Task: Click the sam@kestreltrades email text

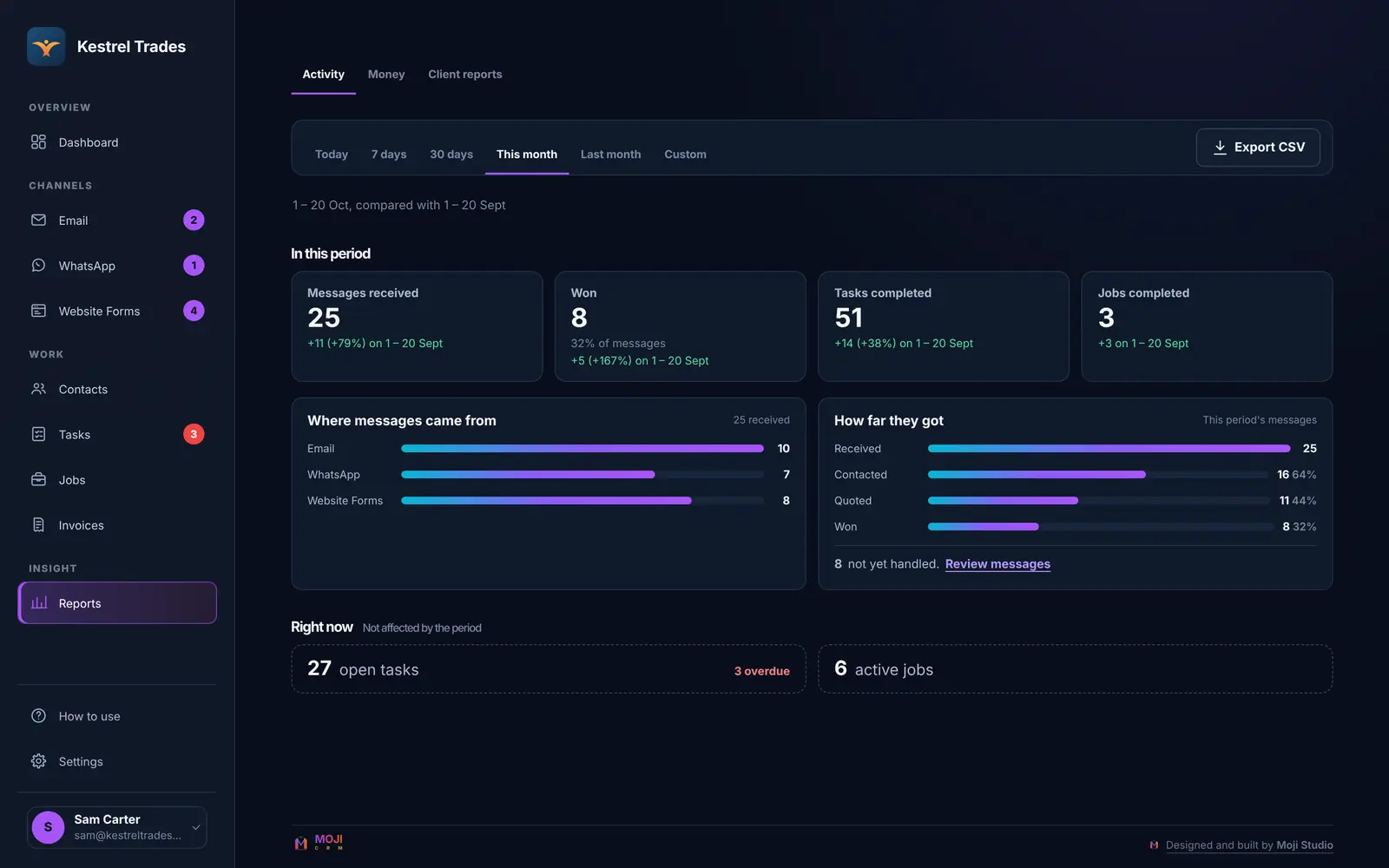Action: pos(128,836)
